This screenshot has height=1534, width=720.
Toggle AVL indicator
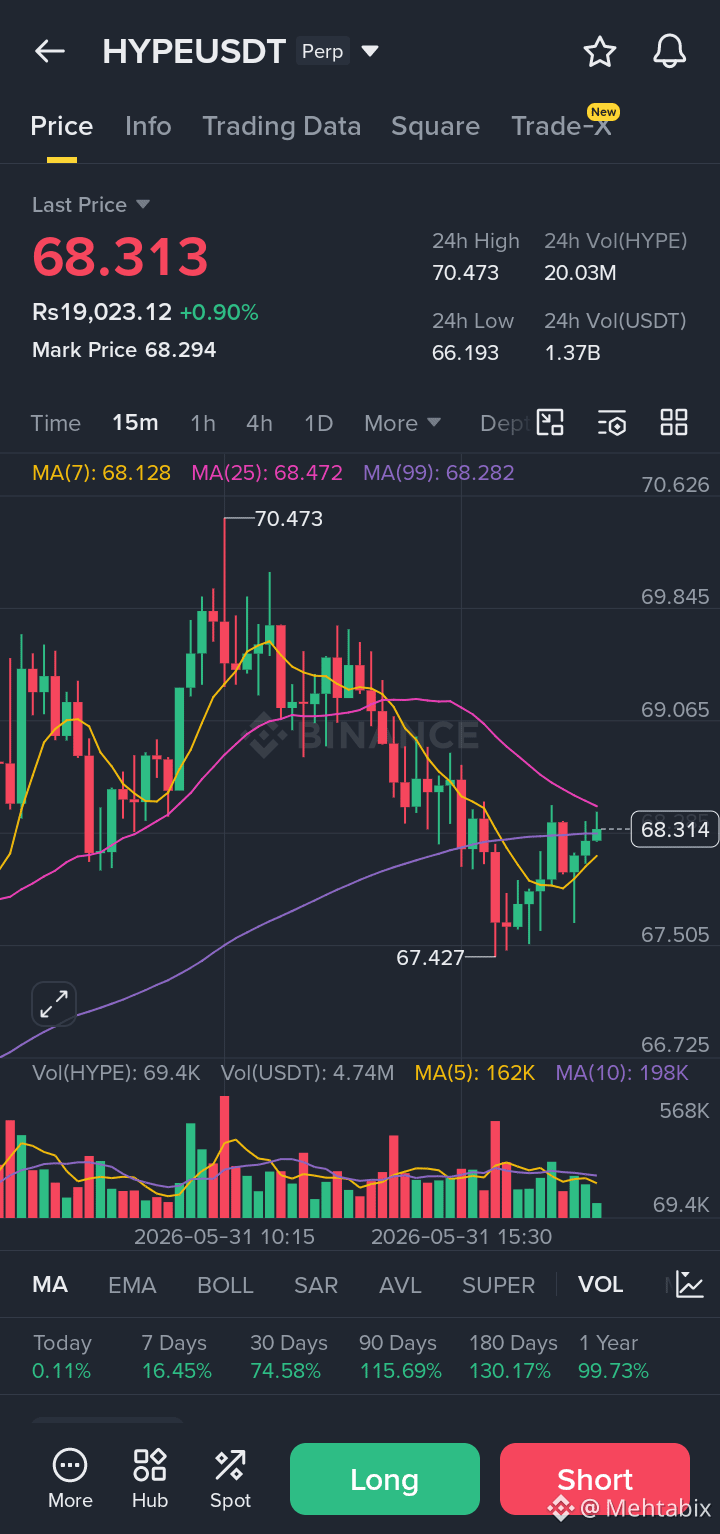[400, 1285]
